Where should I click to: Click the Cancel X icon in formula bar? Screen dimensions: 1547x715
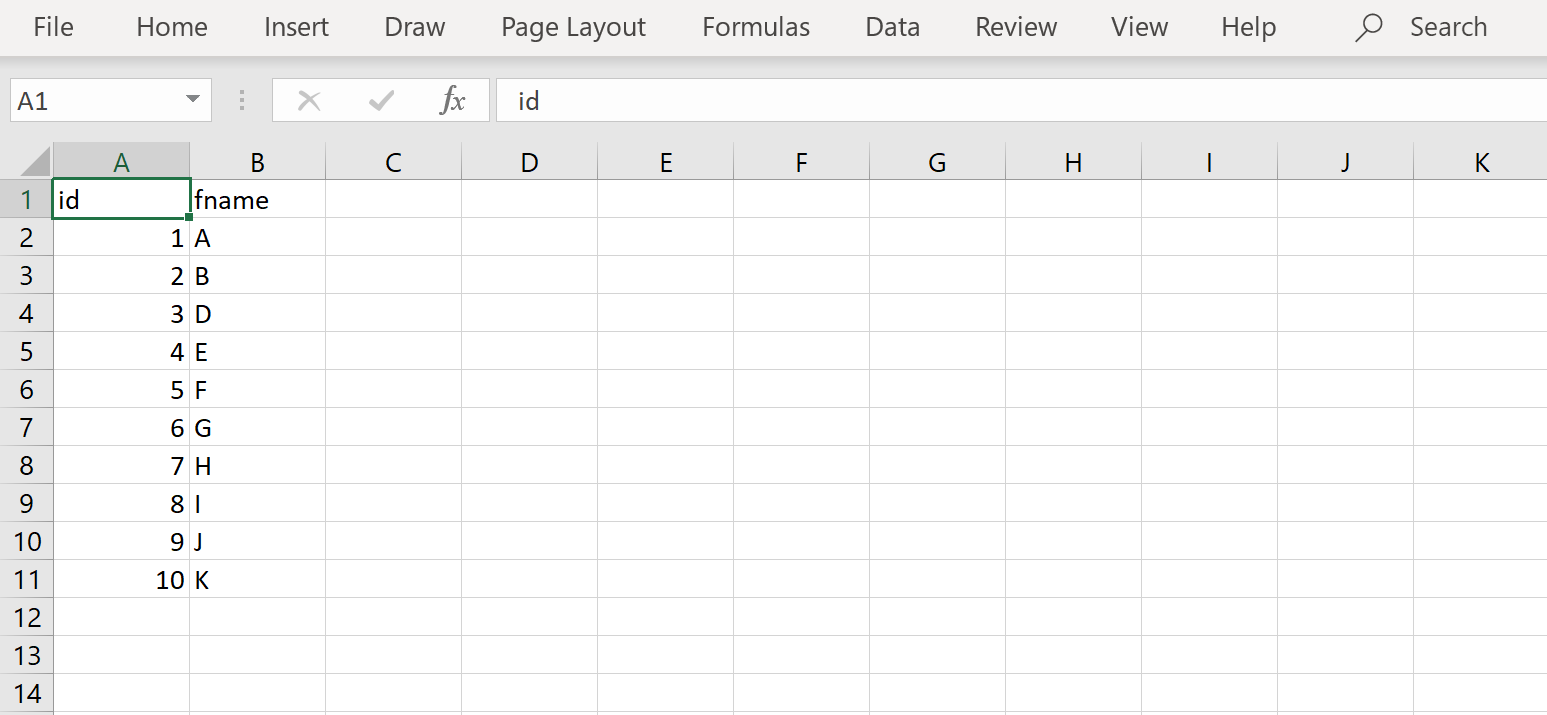pos(309,100)
